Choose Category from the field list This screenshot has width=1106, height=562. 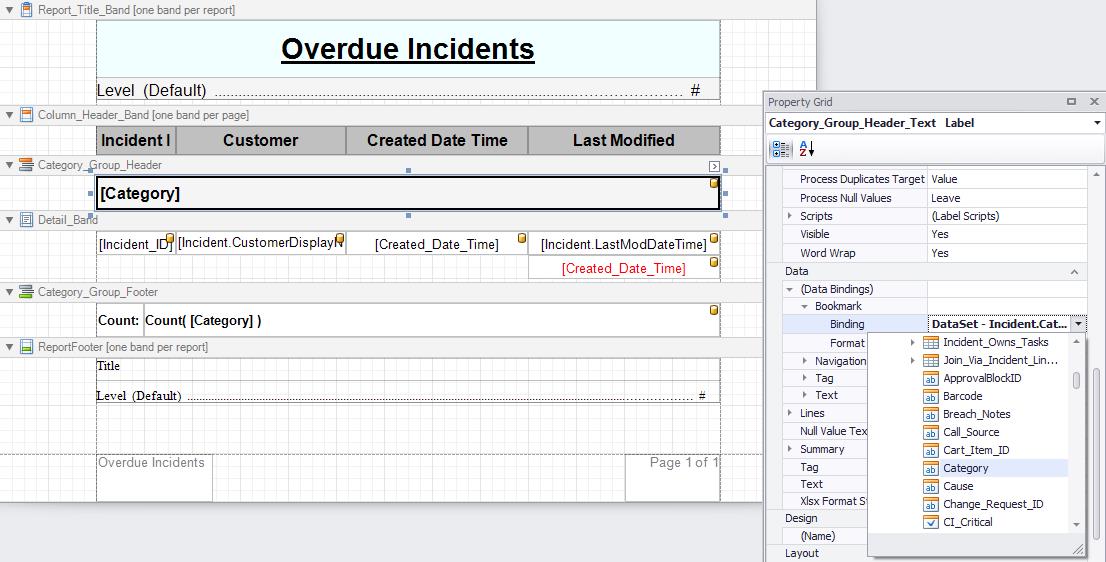pyautogui.click(x=965, y=468)
